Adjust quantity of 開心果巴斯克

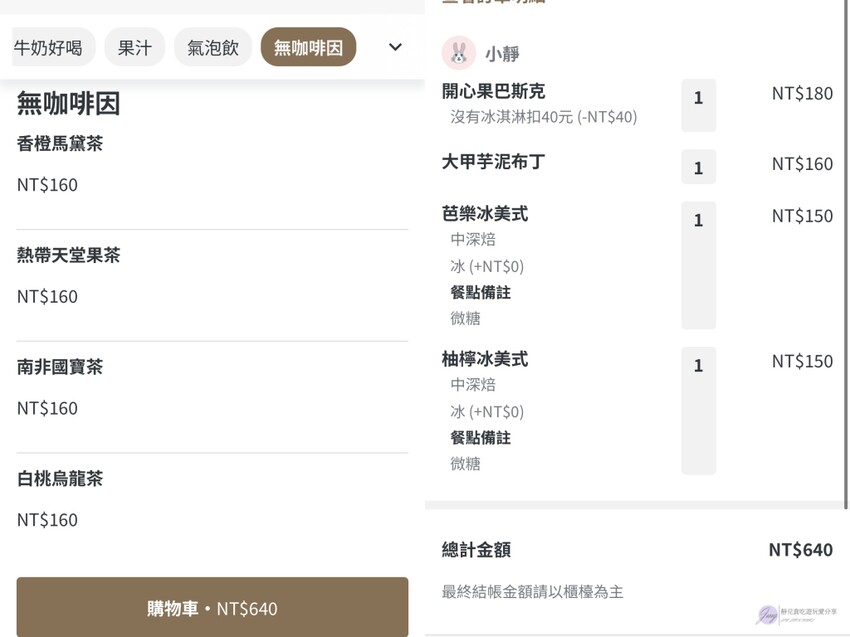[x=697, y=104]
